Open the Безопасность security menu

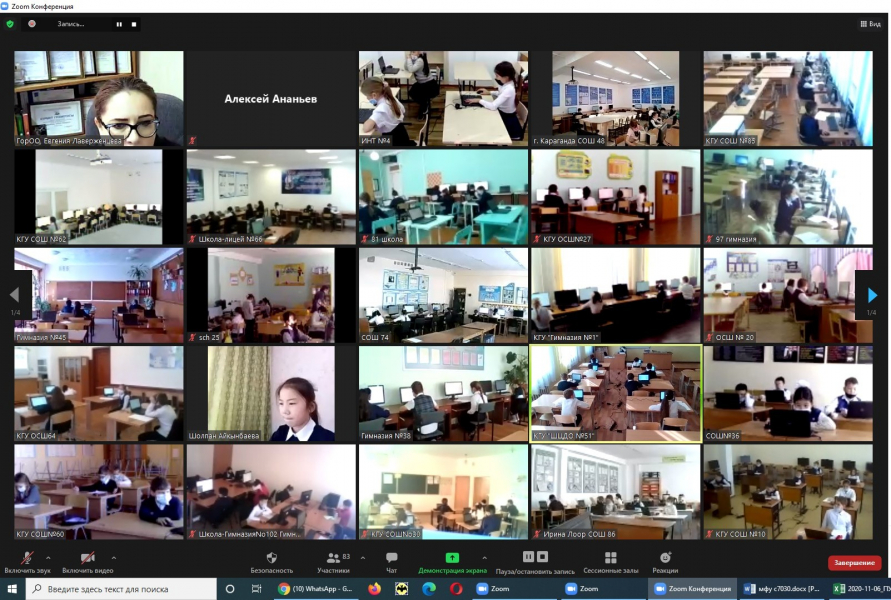coord(271,562)
